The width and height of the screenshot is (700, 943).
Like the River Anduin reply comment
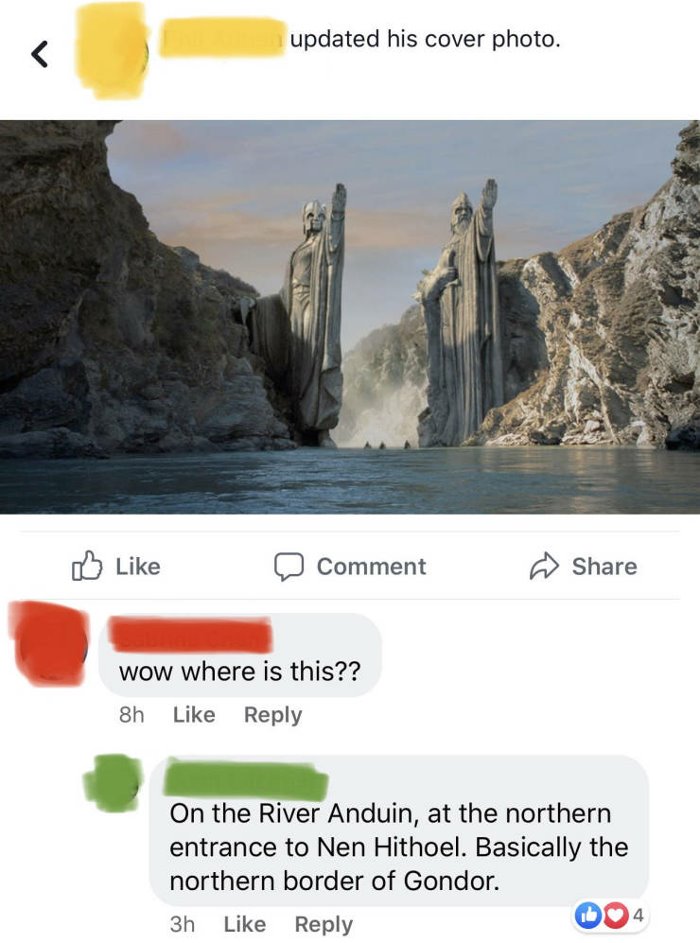(x=245, y=924)
